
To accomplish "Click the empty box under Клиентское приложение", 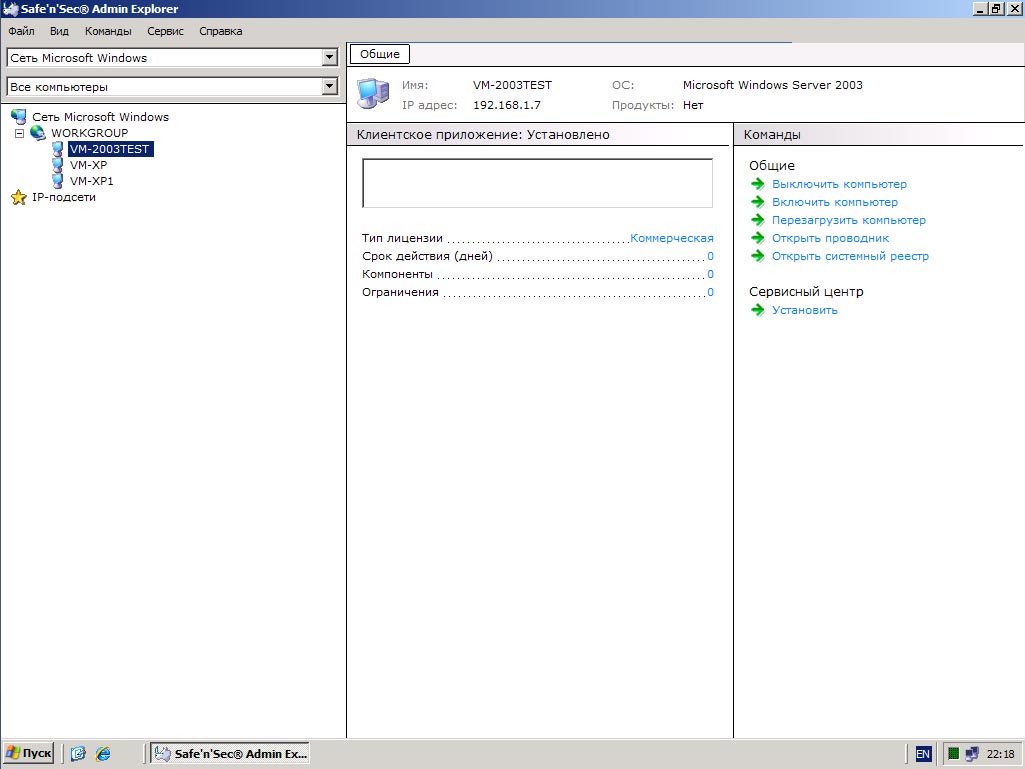I will pos(537,183).
